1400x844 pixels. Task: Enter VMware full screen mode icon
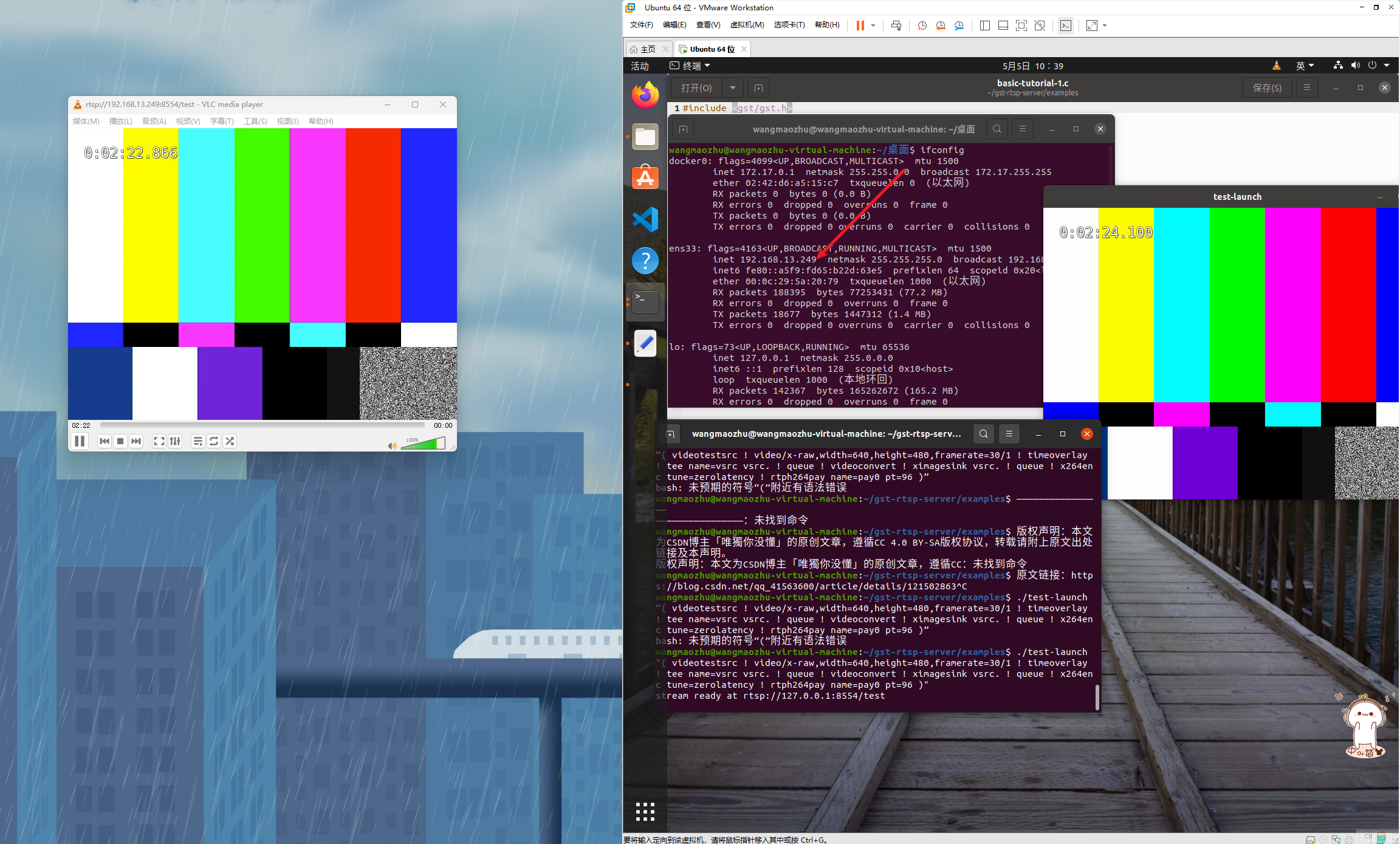[1021, 26]
